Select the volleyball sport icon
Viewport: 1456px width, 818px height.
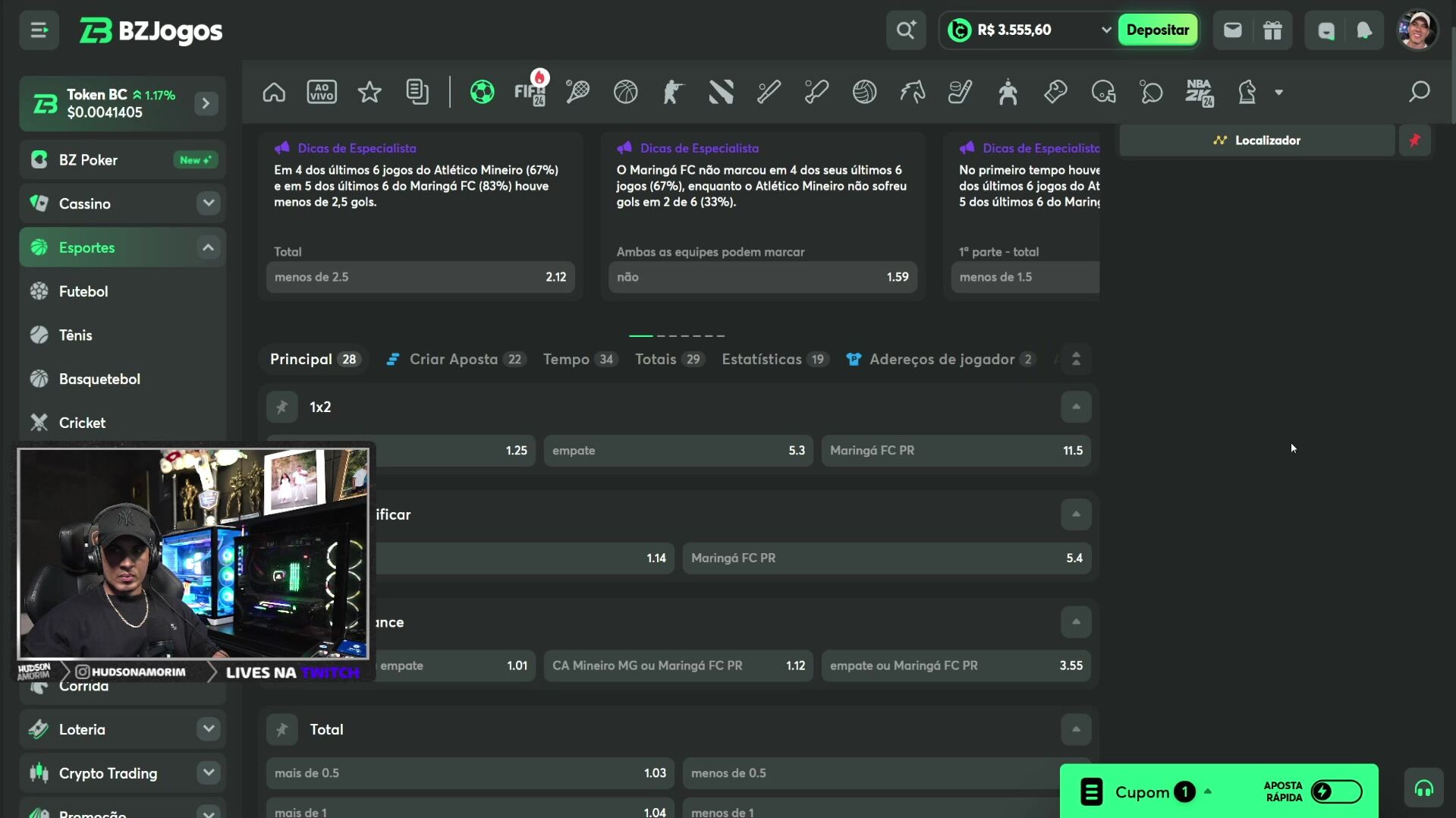864,92
